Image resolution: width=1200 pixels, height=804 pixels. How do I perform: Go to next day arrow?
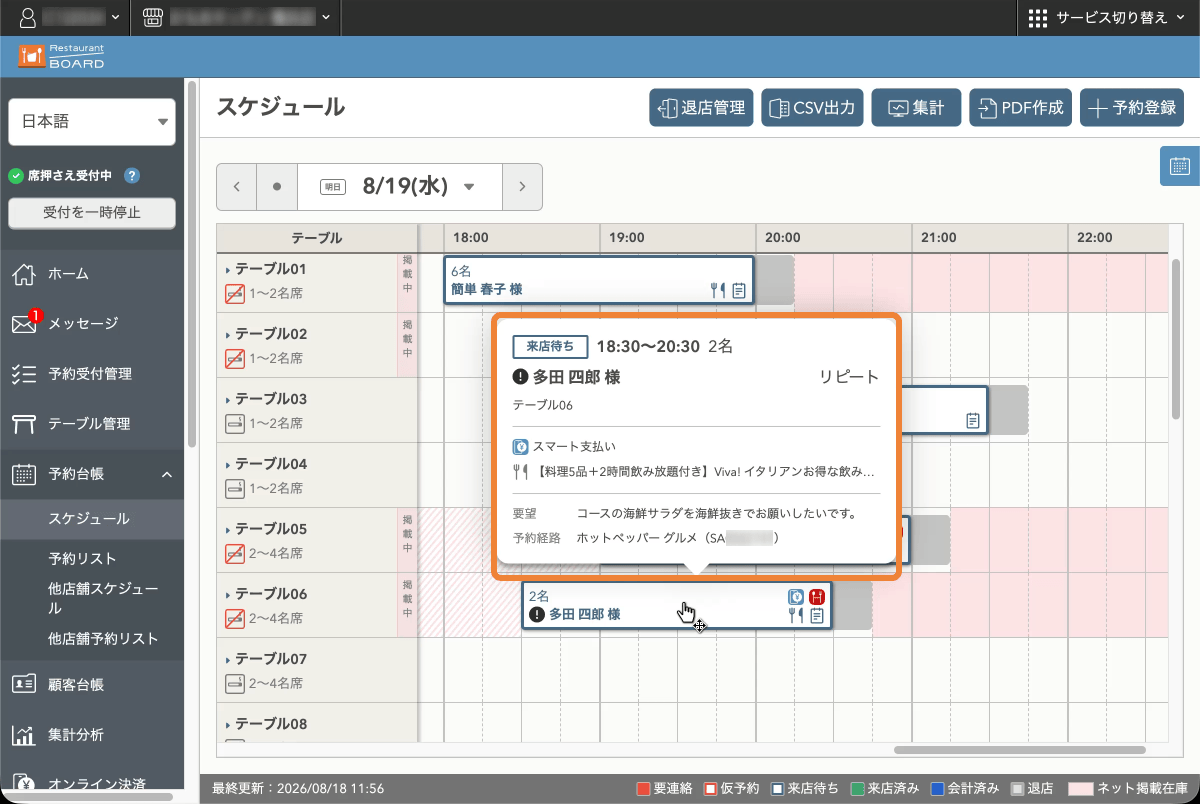(x=522, y=187)
